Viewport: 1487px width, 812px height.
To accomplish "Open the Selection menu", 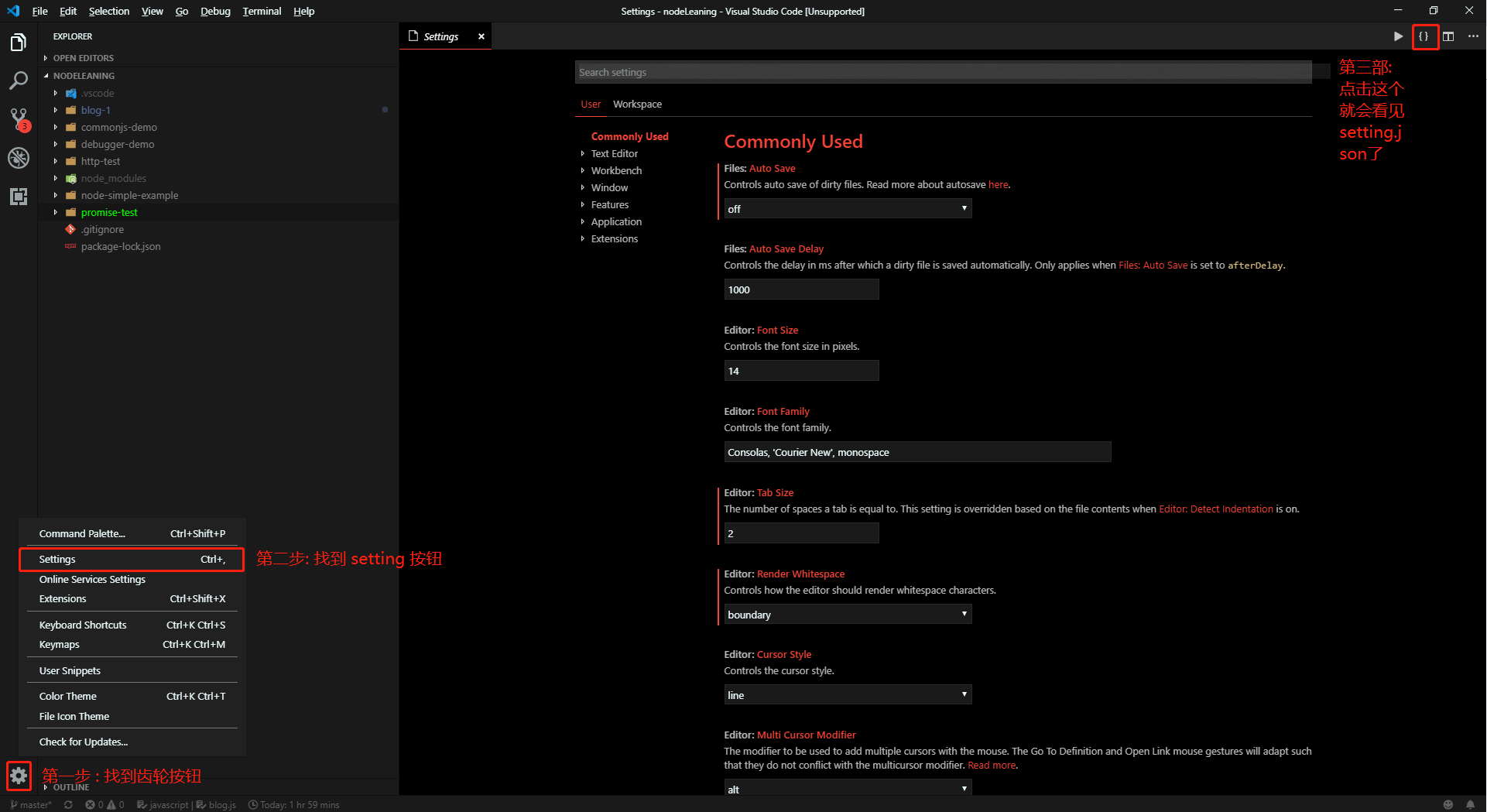I will 109,11.
